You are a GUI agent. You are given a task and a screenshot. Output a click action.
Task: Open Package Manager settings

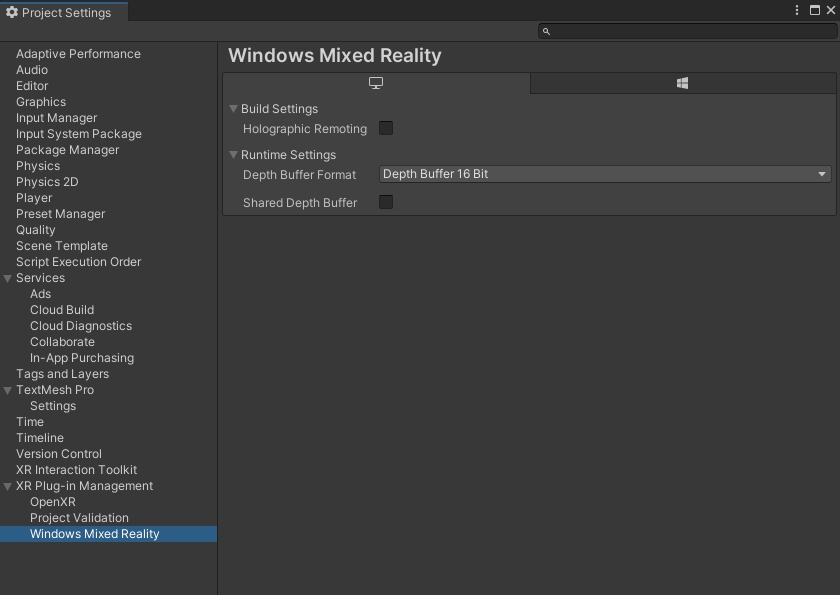(68, 150)
